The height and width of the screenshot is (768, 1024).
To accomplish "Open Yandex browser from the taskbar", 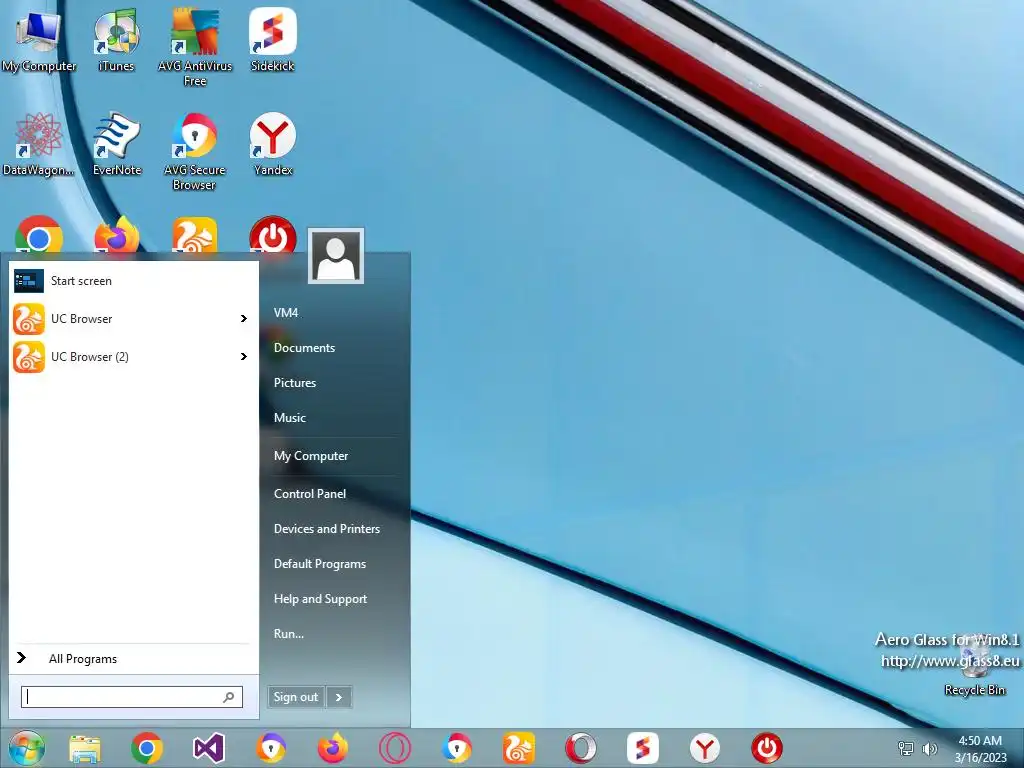I will pos(705,748).
